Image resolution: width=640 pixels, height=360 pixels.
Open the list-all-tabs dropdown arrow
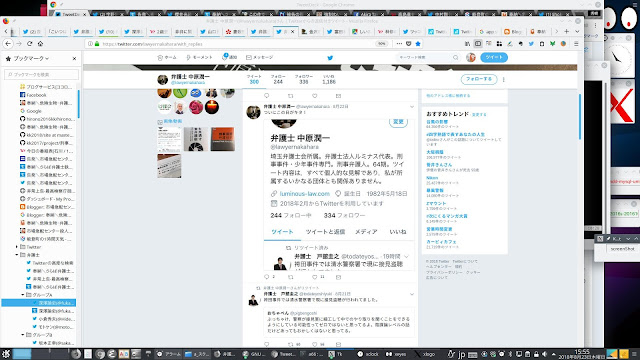click(x=577, y=31)
